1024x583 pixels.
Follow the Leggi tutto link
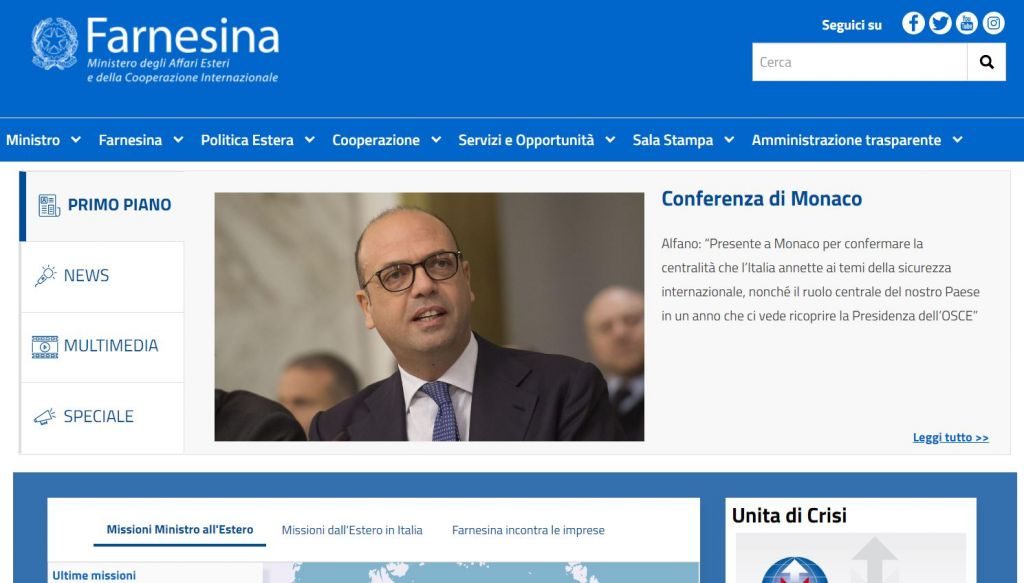(x=951, y=437)
